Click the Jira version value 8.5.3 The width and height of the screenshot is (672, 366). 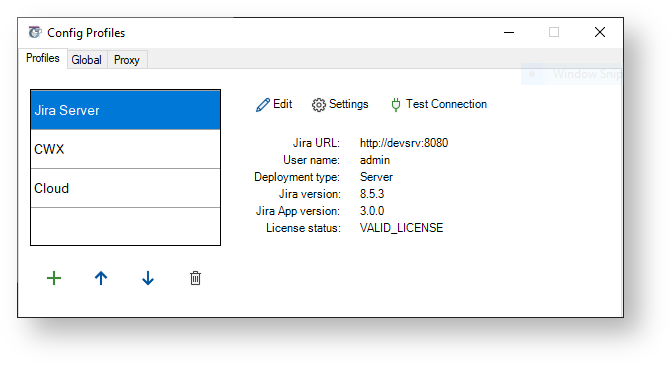pyautogui.click(x=372, y=194)
